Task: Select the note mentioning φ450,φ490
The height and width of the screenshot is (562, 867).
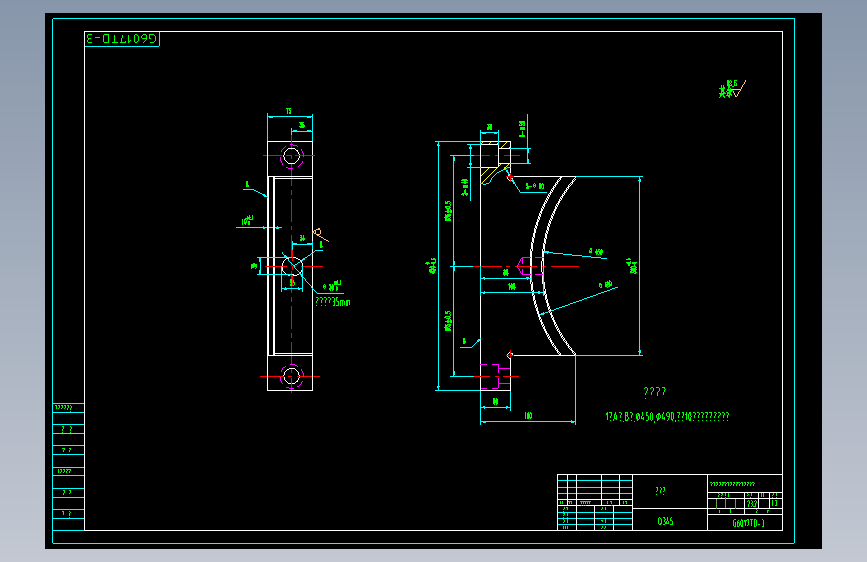Action: 667,417
